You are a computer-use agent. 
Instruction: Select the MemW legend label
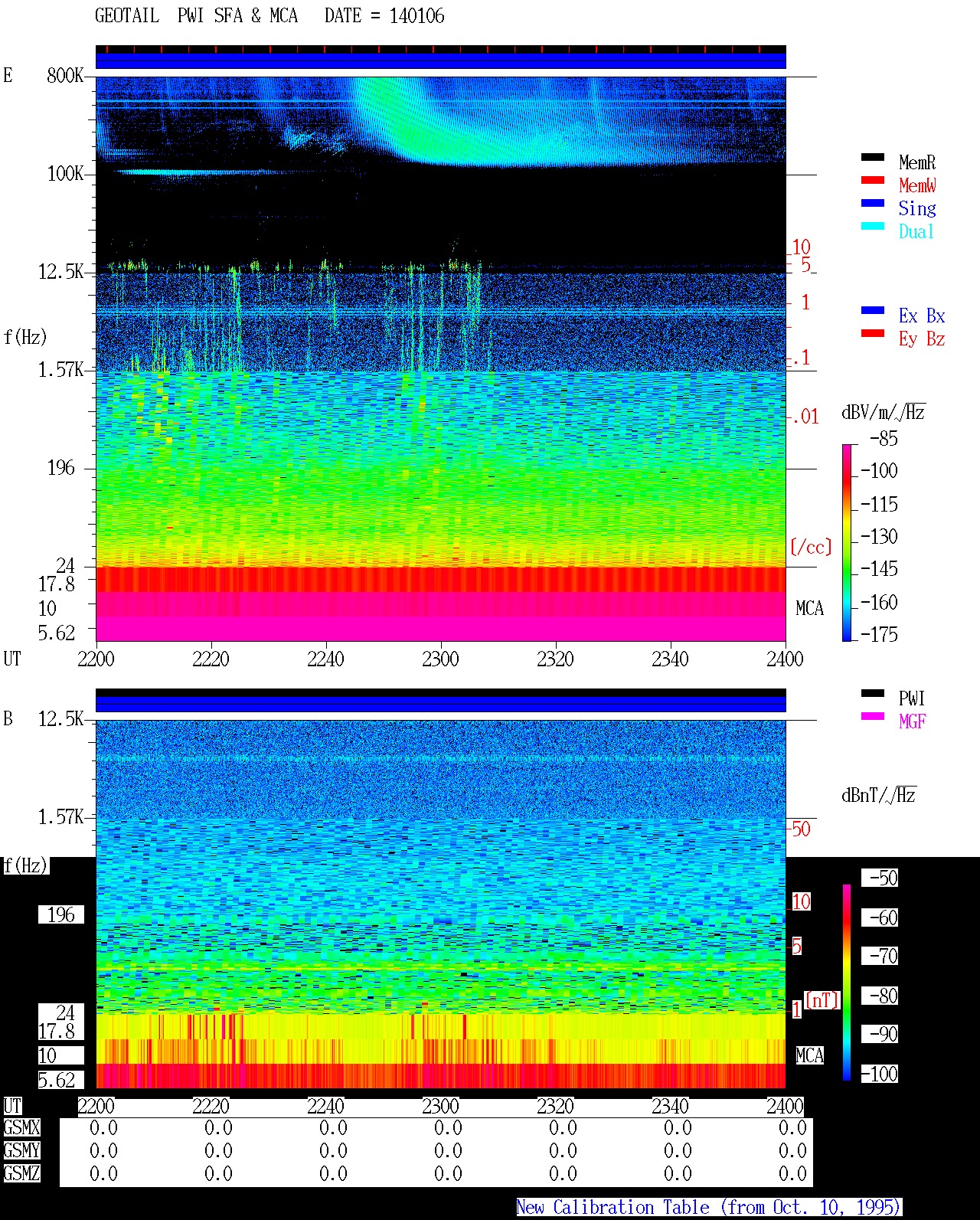click(917, 185)
